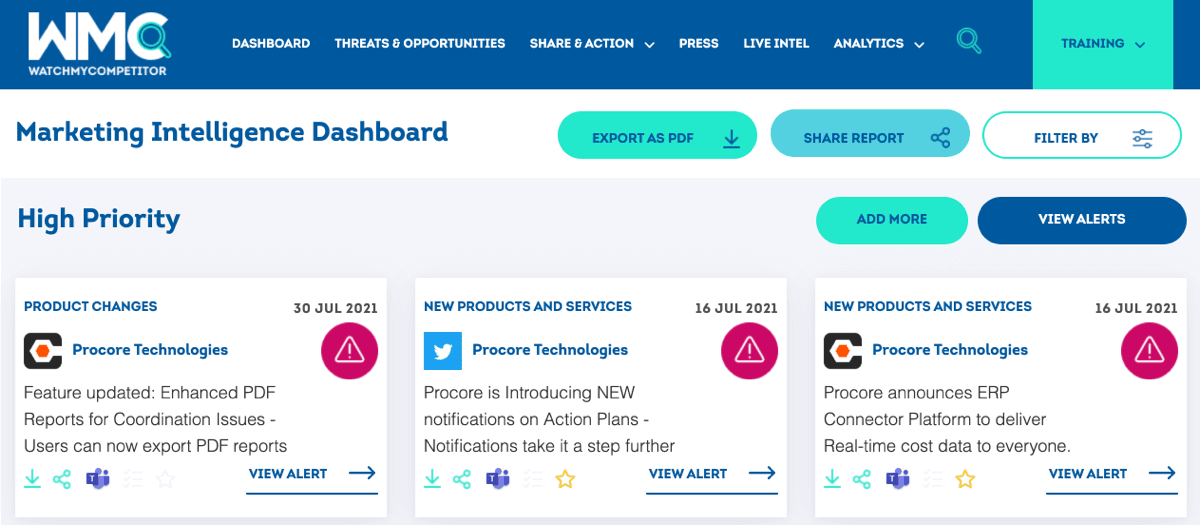Click red warning badge on Twitter alert card

tap(749, 349)
